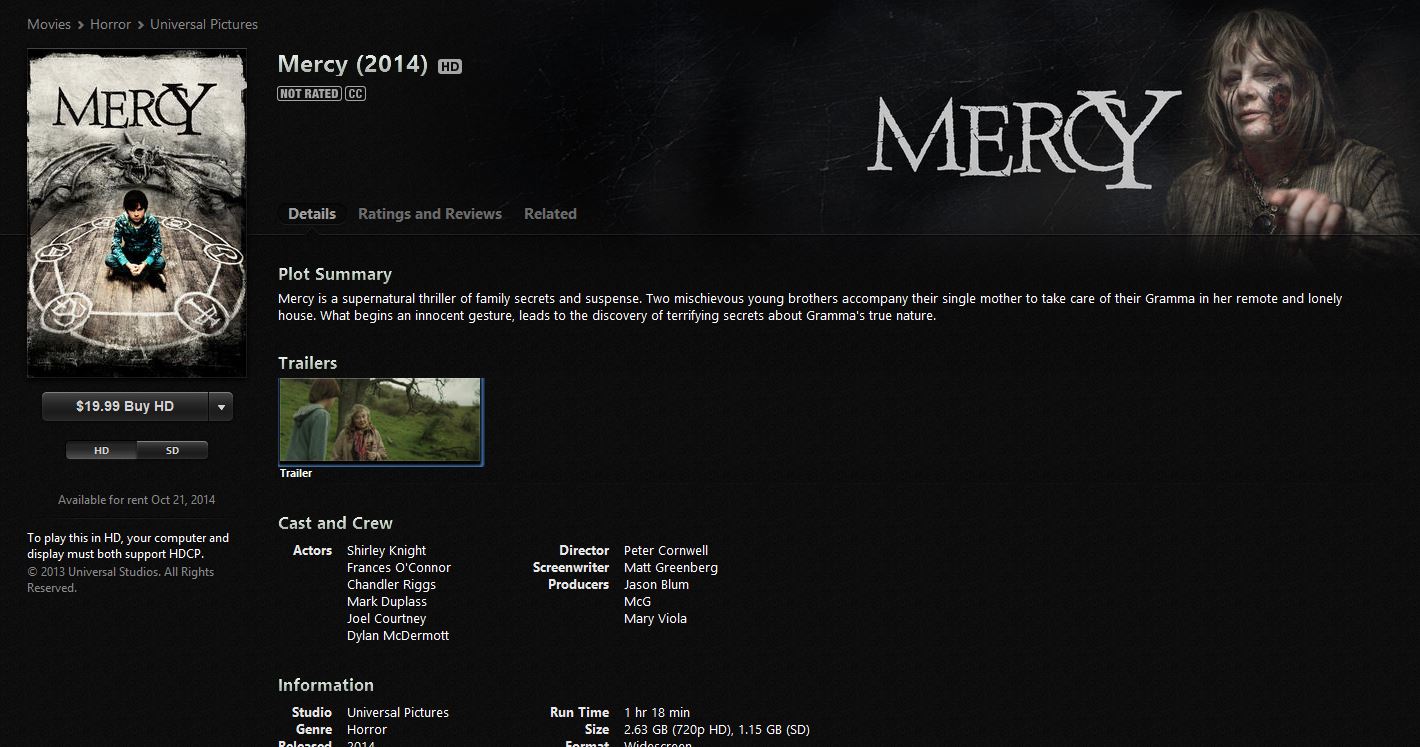The height and width of the screenshot is (747, 1420).
Task: View actor Shirley Knight's page
Action: pos(386,551)
